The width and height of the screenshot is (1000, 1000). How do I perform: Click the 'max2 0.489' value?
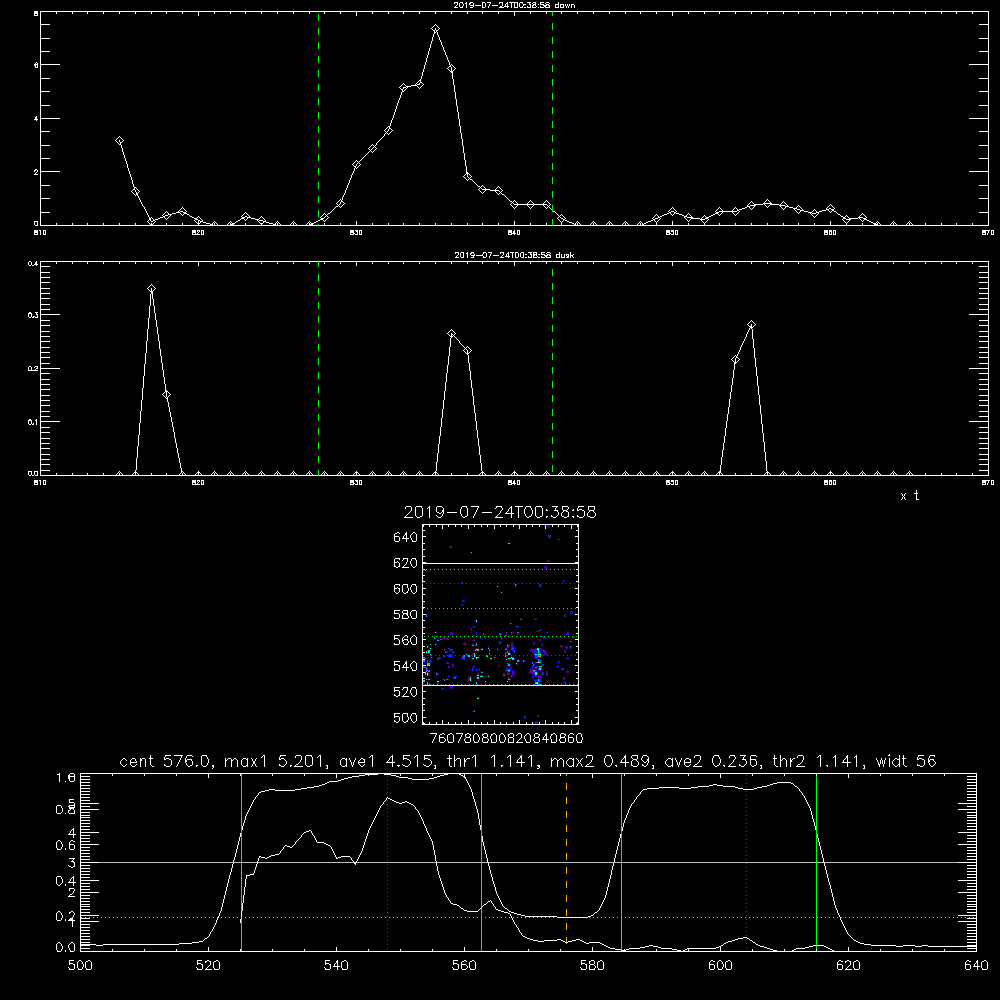(x=599, y=761)
